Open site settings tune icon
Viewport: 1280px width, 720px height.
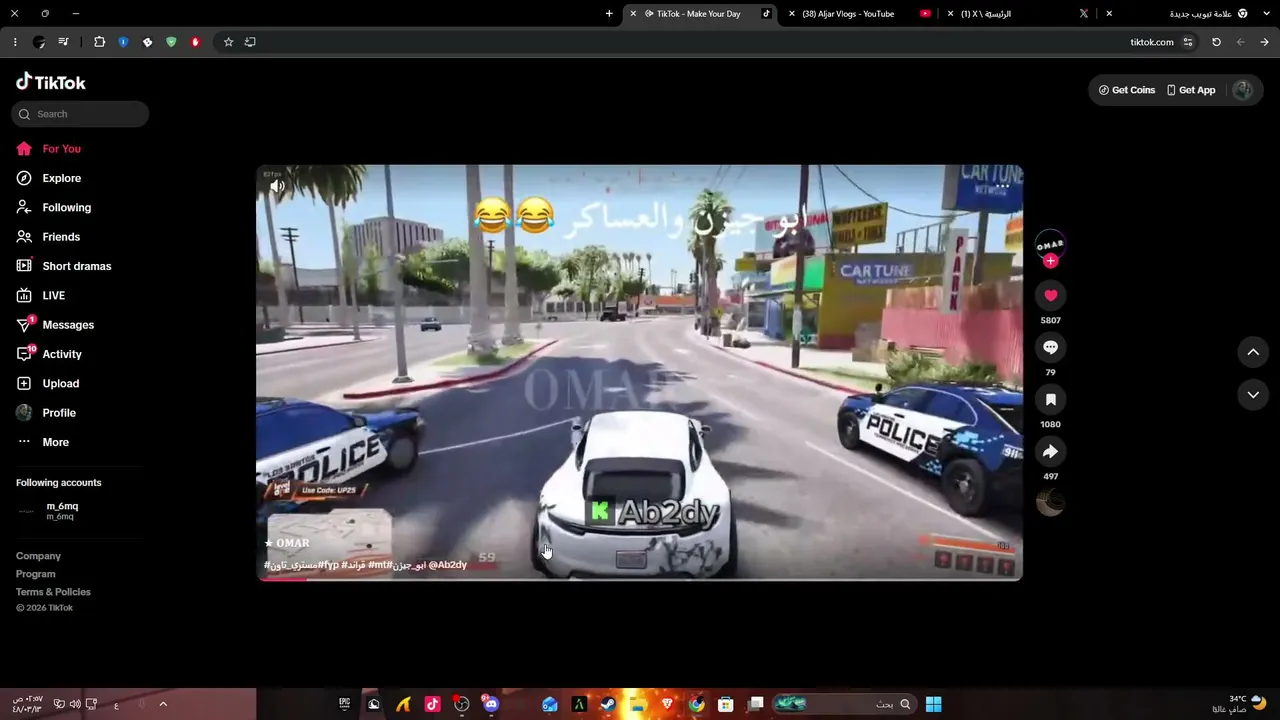click(1188, 42)
